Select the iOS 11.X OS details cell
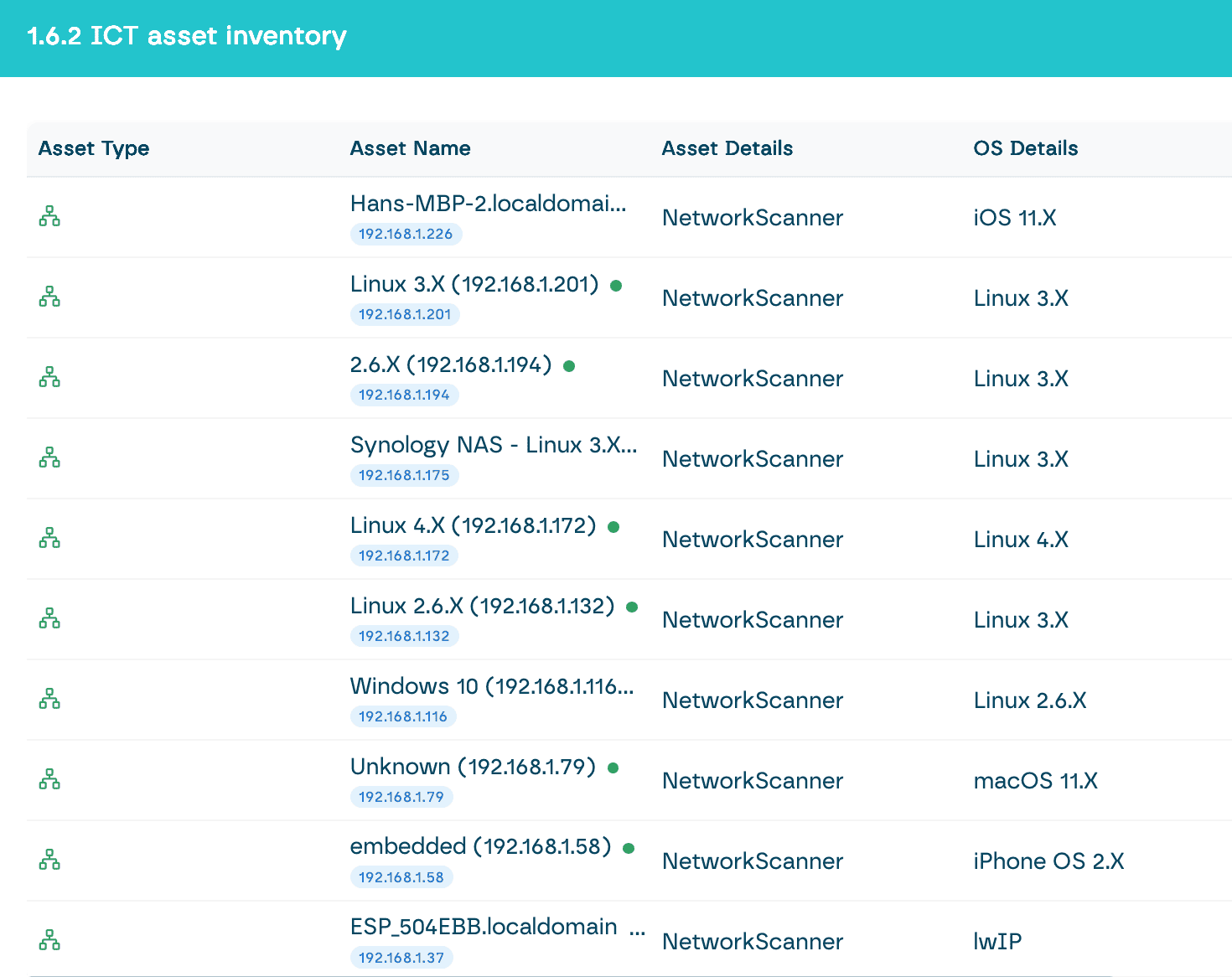This screenshot has width=1232, height=977. (1015, 218)
